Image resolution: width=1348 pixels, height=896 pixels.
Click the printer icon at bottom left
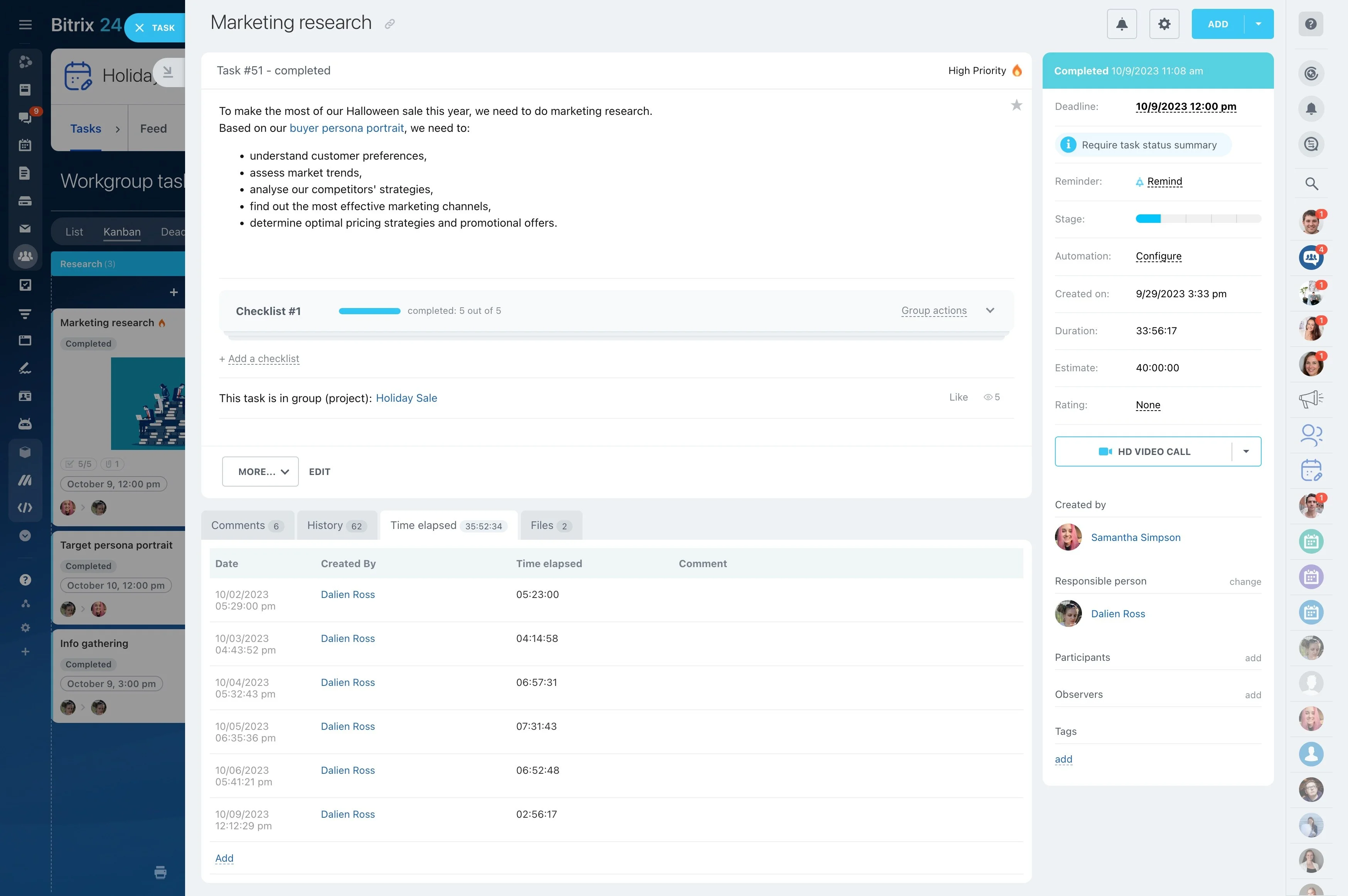[160, 872]
